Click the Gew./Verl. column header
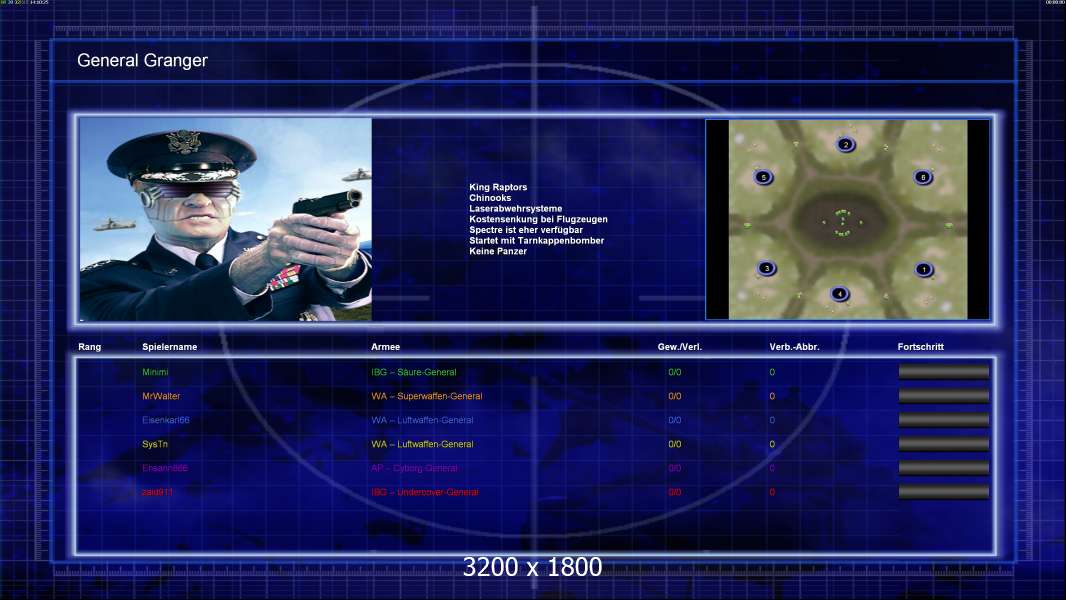Image resolution: width=1066 pixels, height=600 pixels. (679, 347)
